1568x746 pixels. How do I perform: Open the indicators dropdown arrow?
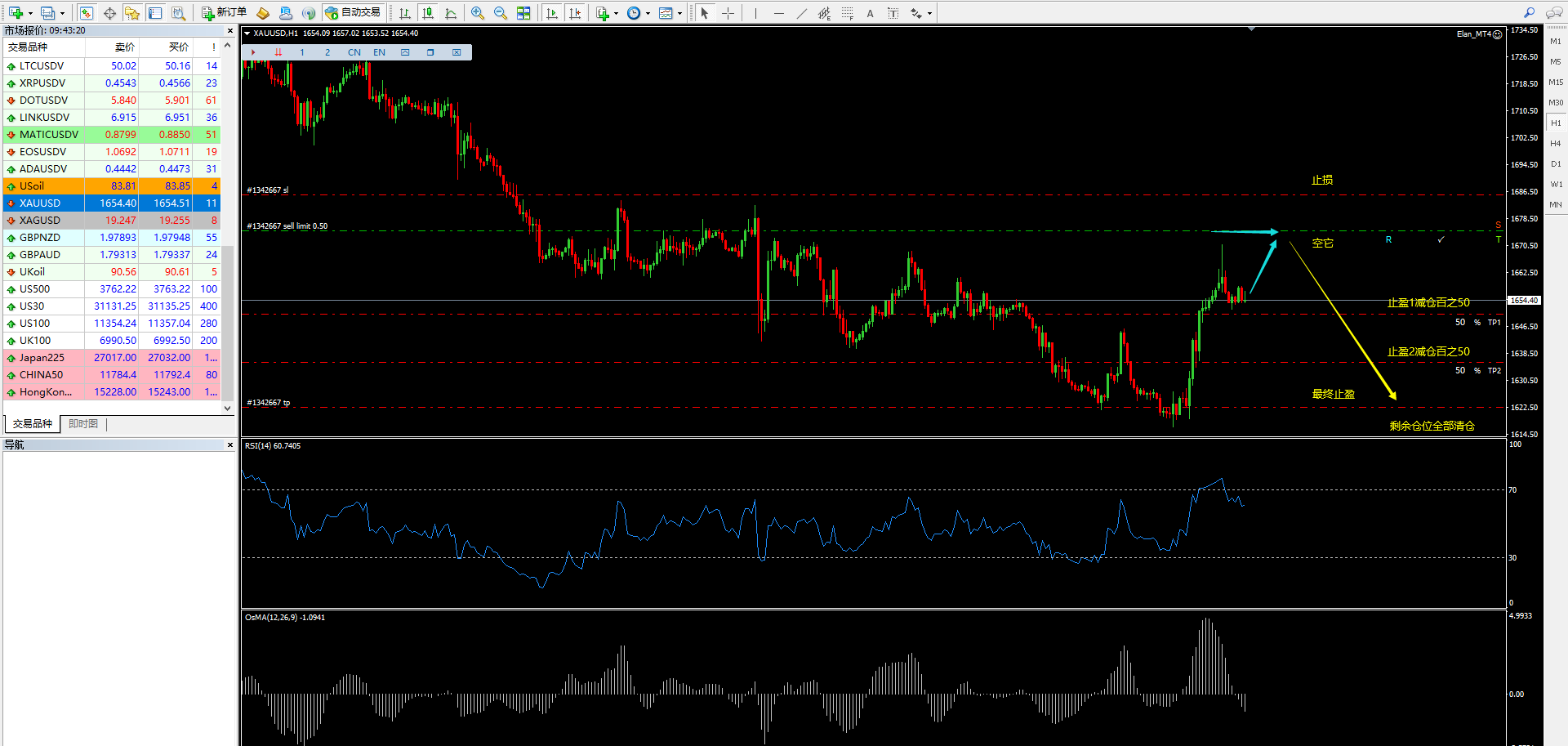coord(680,12)
